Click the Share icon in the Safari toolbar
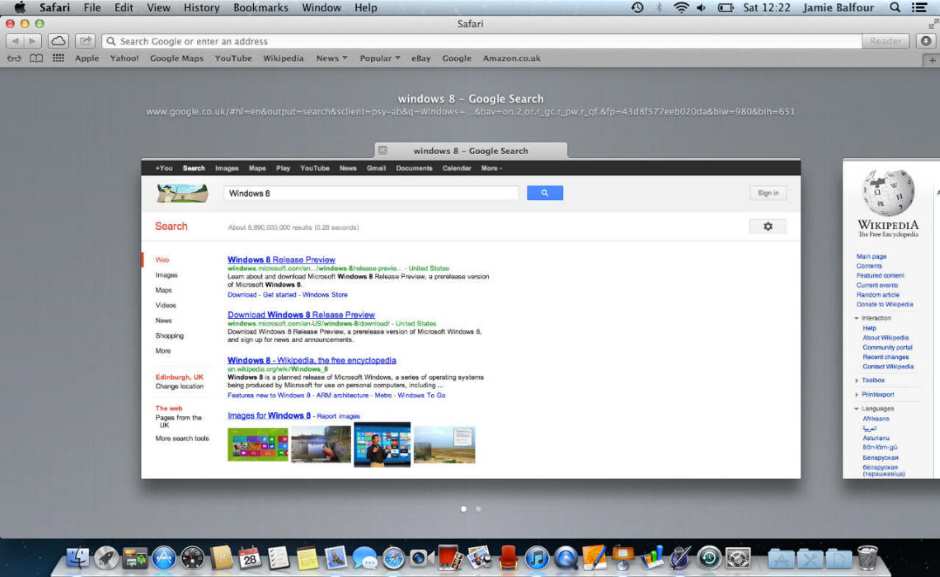 [86, 41]
